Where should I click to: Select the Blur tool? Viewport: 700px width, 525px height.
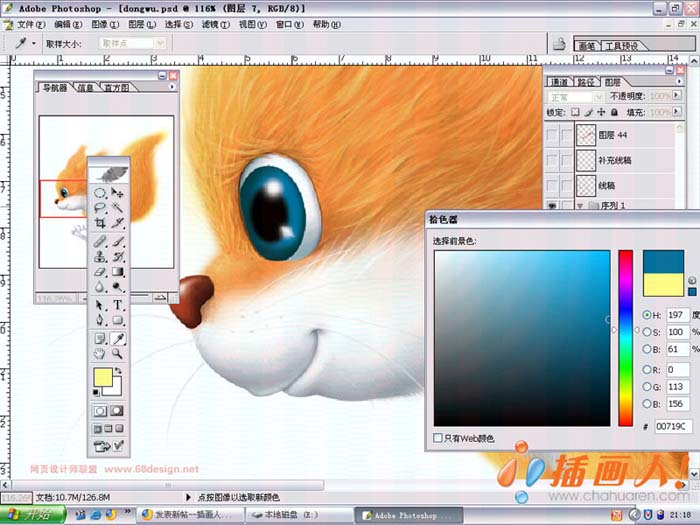[100, 286]
